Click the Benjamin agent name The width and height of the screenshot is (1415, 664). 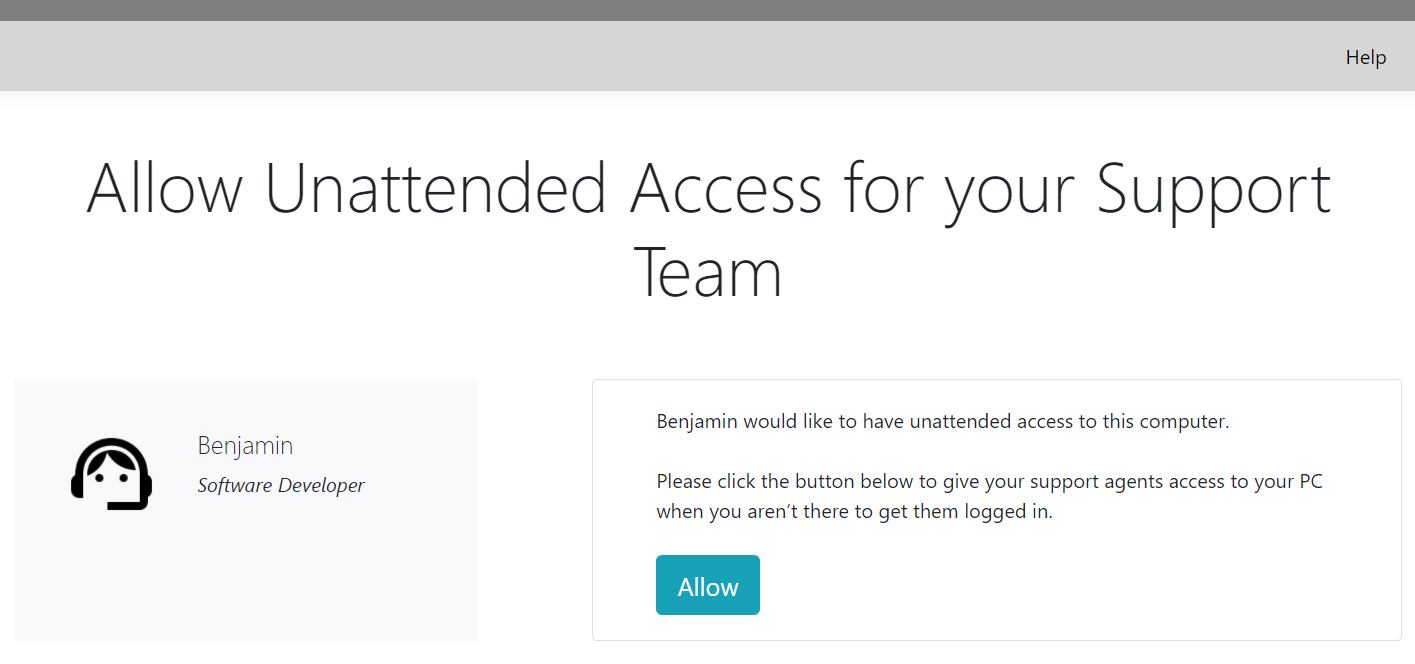[x=245, y=446]
